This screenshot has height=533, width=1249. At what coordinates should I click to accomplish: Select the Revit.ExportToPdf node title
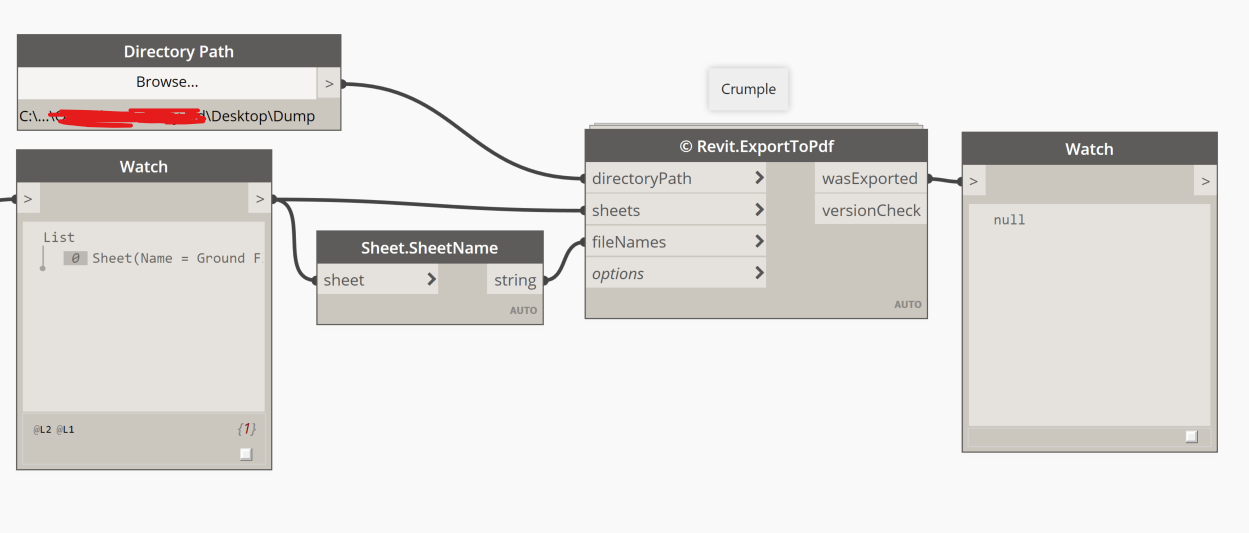756,146
